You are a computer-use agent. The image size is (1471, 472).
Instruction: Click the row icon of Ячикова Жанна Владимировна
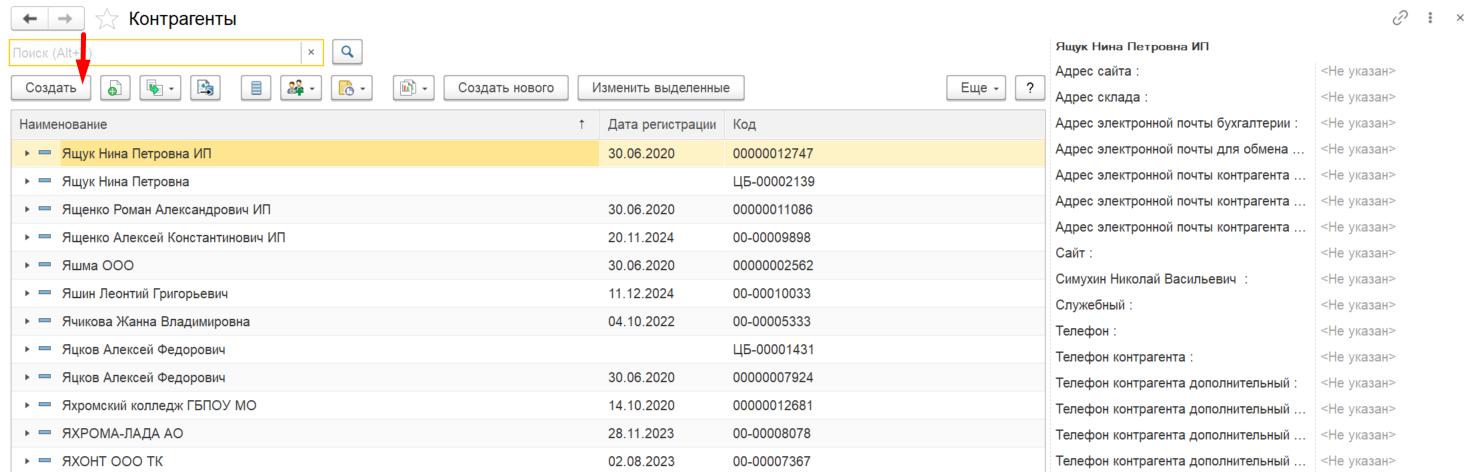point(45,322)
